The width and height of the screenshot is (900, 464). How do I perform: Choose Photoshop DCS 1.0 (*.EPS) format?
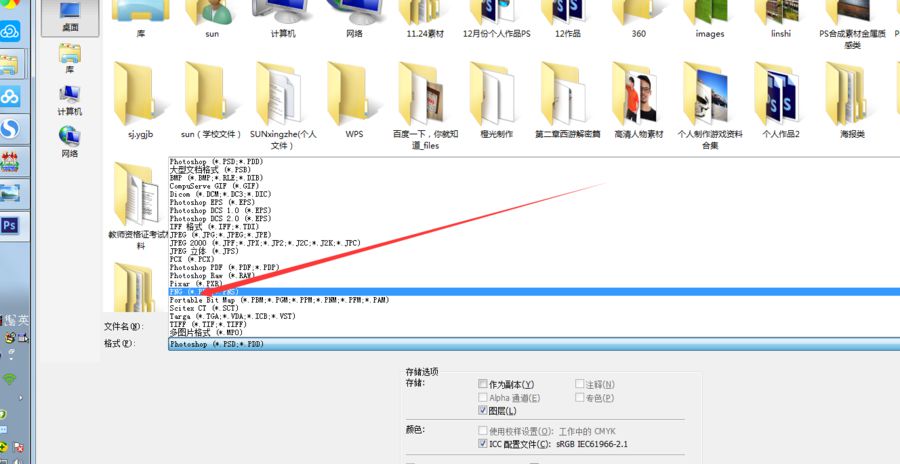[534, 210]
